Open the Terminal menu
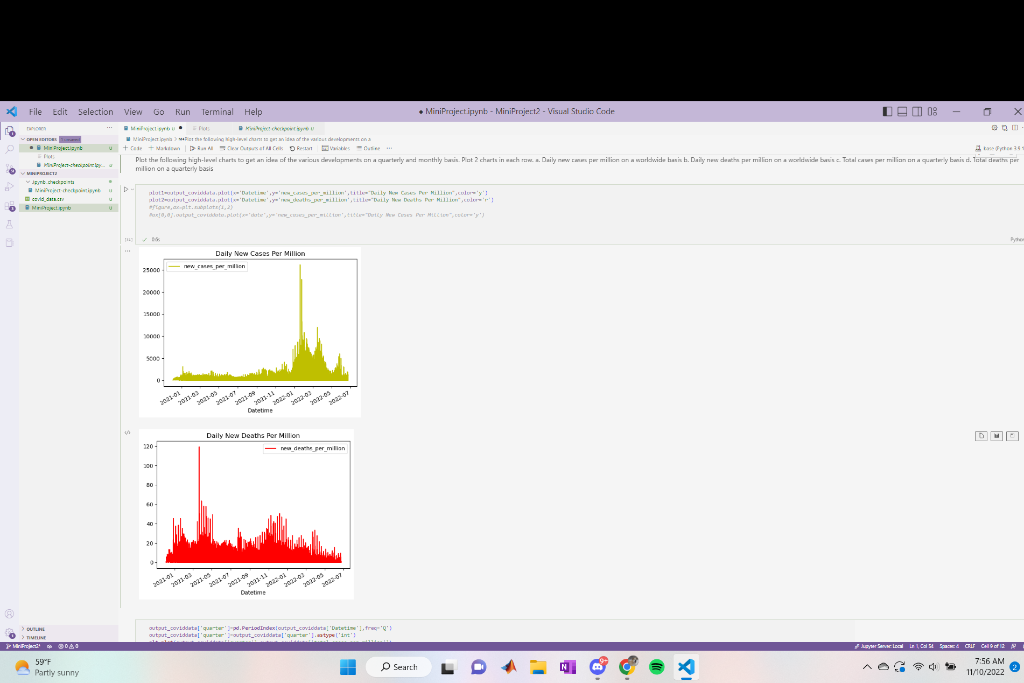This screenshot has height=683, width=1024. tap(217, 112)
